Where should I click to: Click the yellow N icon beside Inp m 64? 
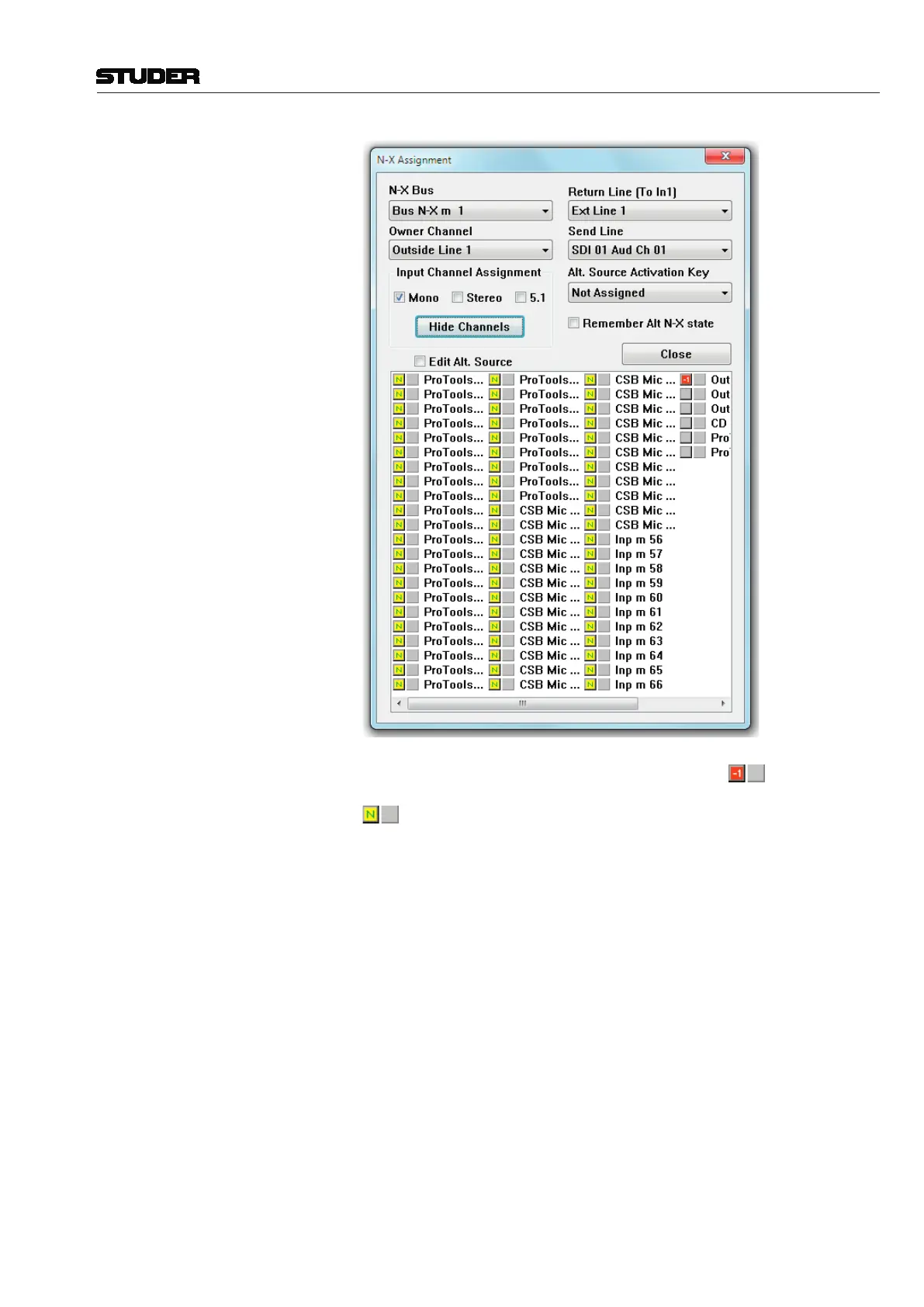[590, 656]
